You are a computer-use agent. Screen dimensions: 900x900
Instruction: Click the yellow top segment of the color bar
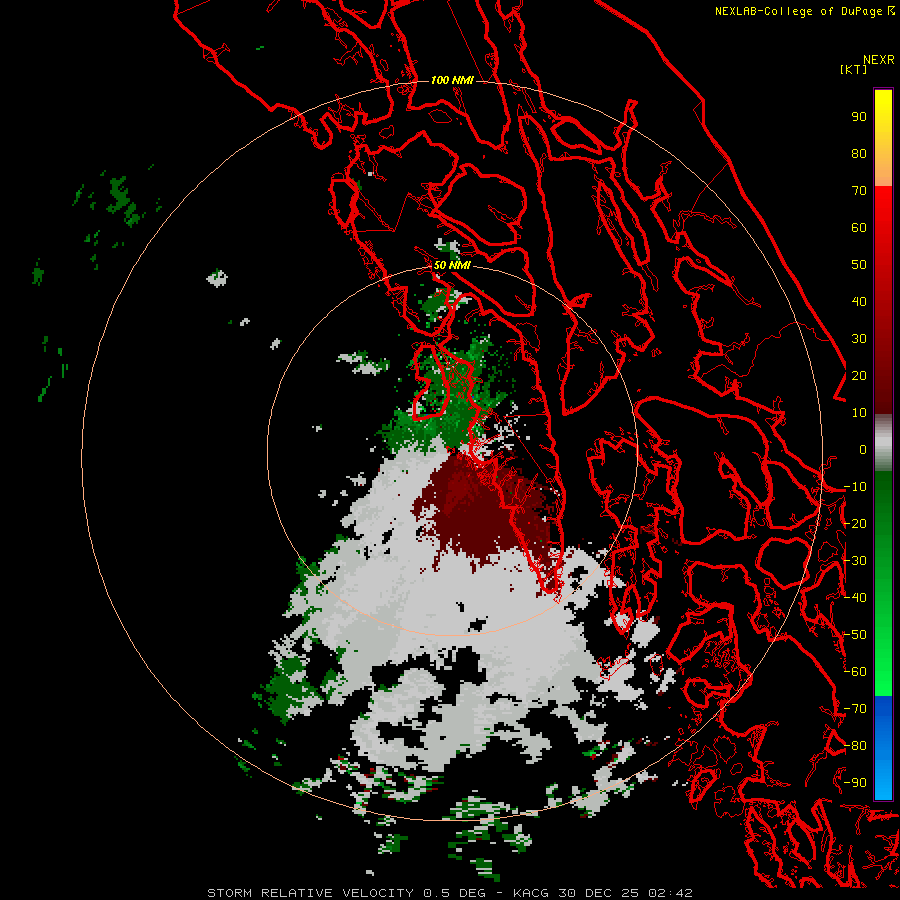(883, 138)
